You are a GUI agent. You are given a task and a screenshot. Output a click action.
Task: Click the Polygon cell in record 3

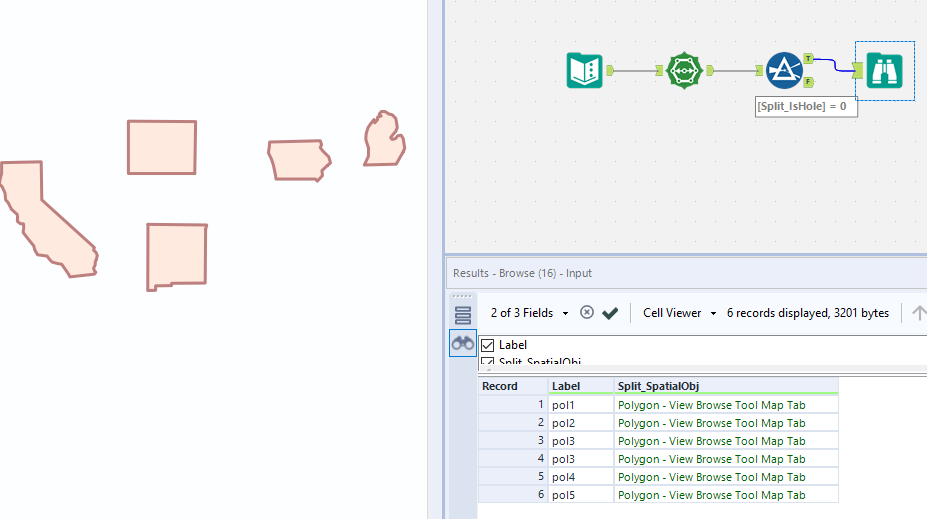tap(726, 441)
